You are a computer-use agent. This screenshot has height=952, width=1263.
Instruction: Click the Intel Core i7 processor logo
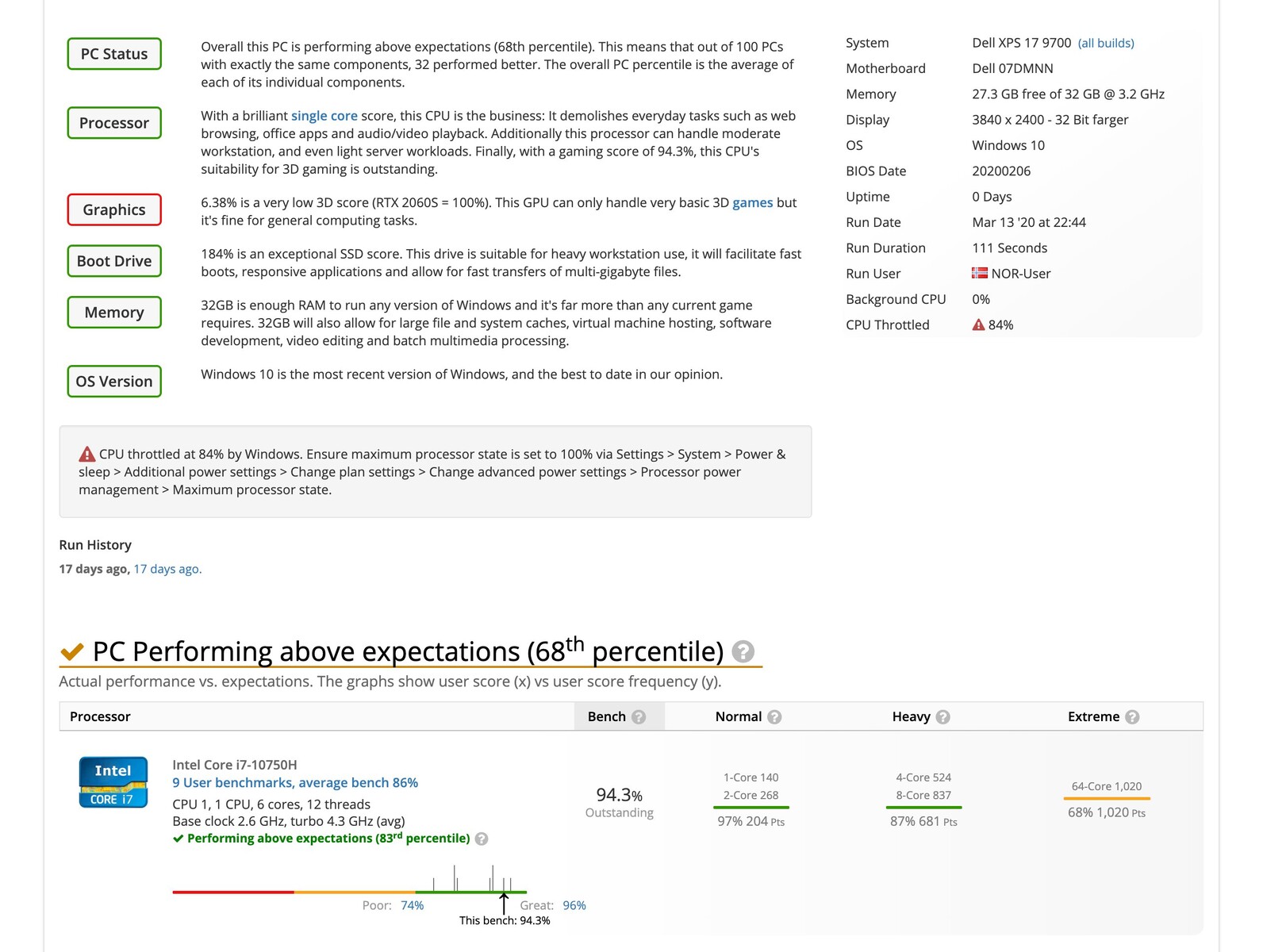pyautogui.click(x=113, y=782)
